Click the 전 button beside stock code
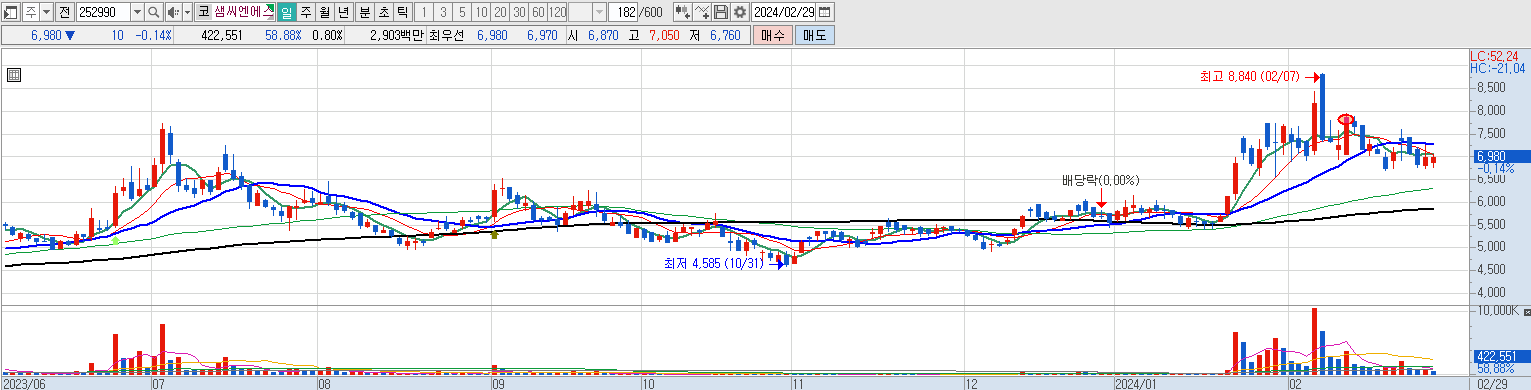Image resolution: width=1531 pixels, height=390 pixels. tap(64, 12)
